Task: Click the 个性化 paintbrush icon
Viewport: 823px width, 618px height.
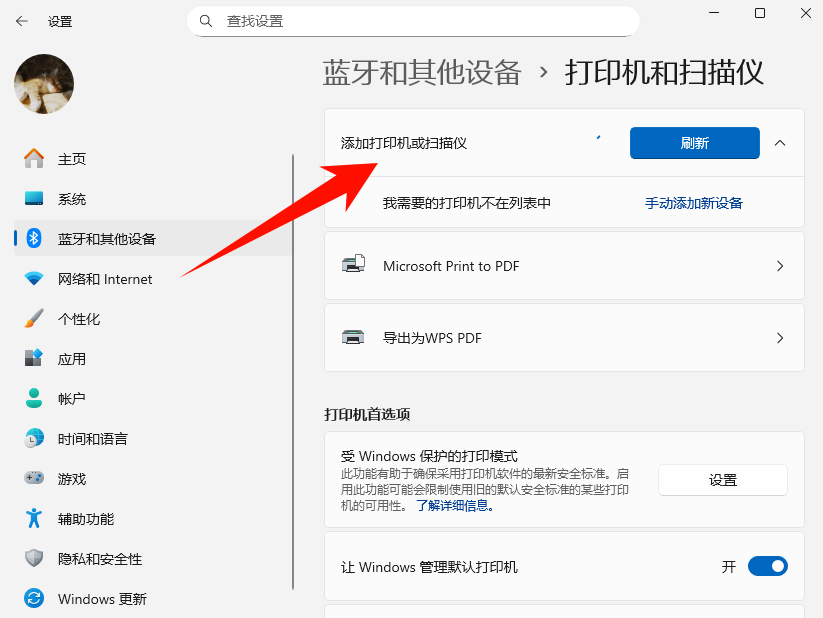Action: click(32, 319)
